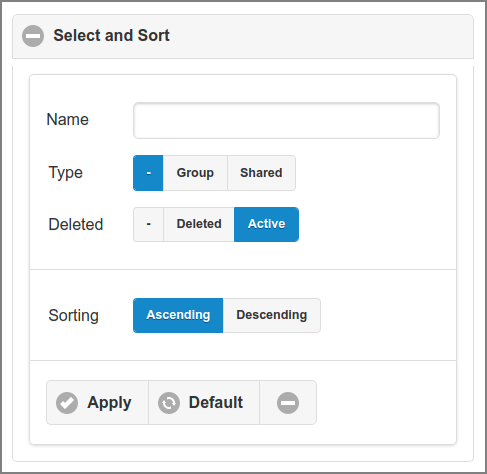Click the Name input field
487x474 pixels.
click(x=286, y=120)
